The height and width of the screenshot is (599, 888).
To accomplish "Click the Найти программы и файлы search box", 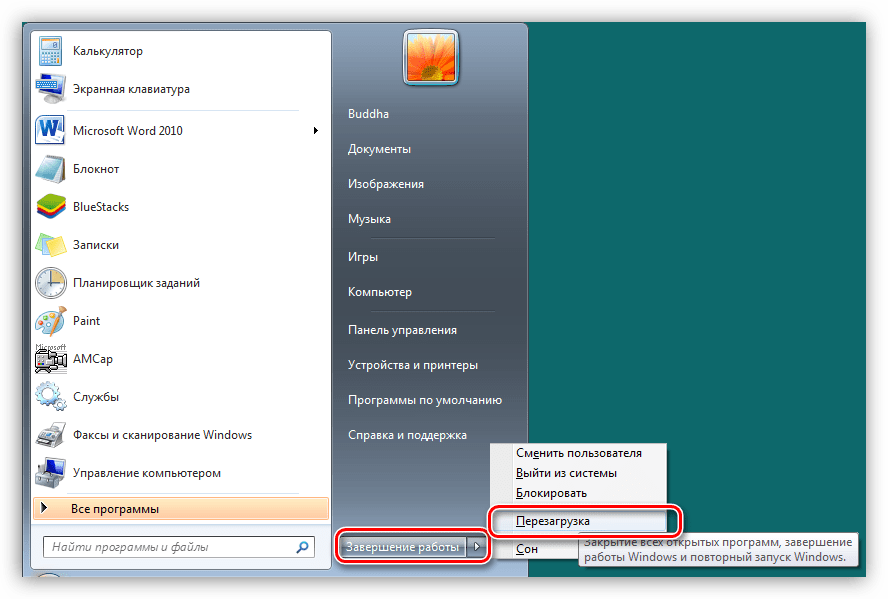I will 170,548.
